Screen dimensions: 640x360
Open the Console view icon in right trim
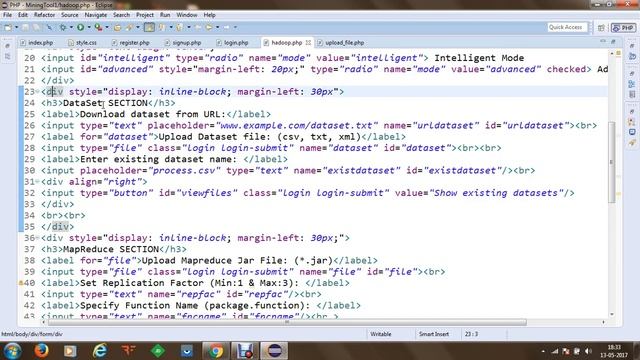tap(632, 132)
